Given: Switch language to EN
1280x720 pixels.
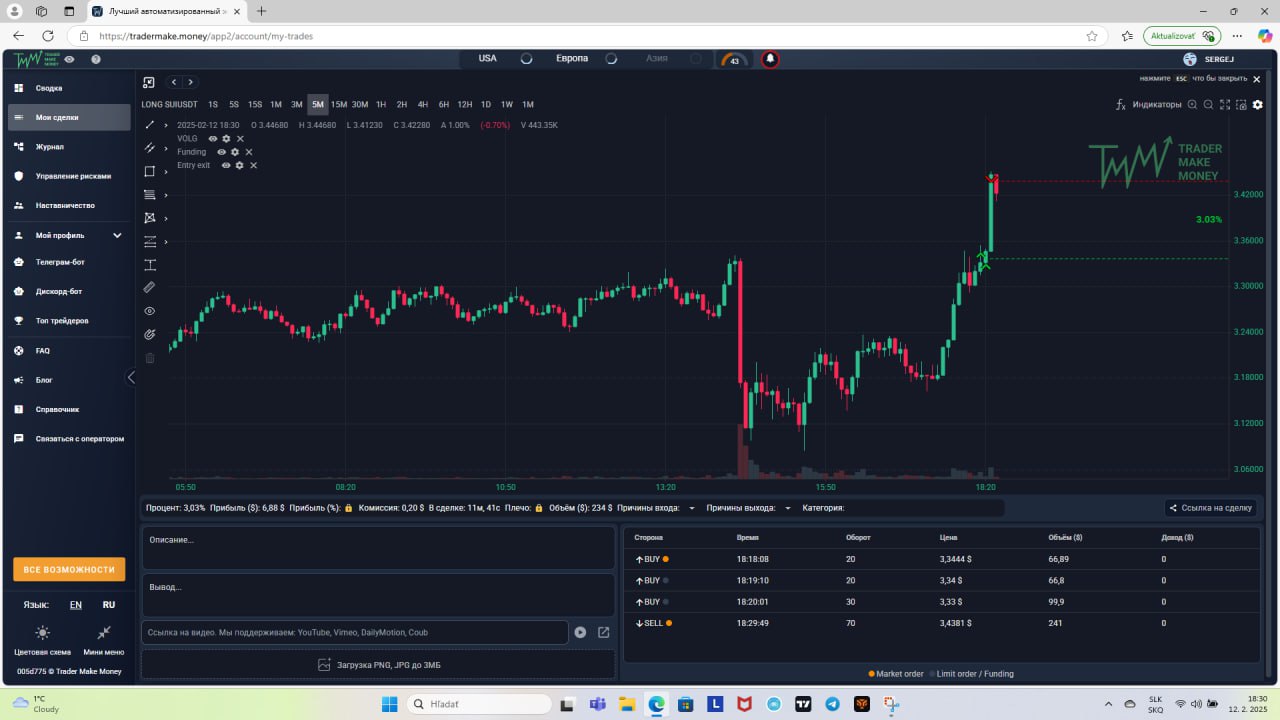Looking at the screenshot, I should (76, 605).
